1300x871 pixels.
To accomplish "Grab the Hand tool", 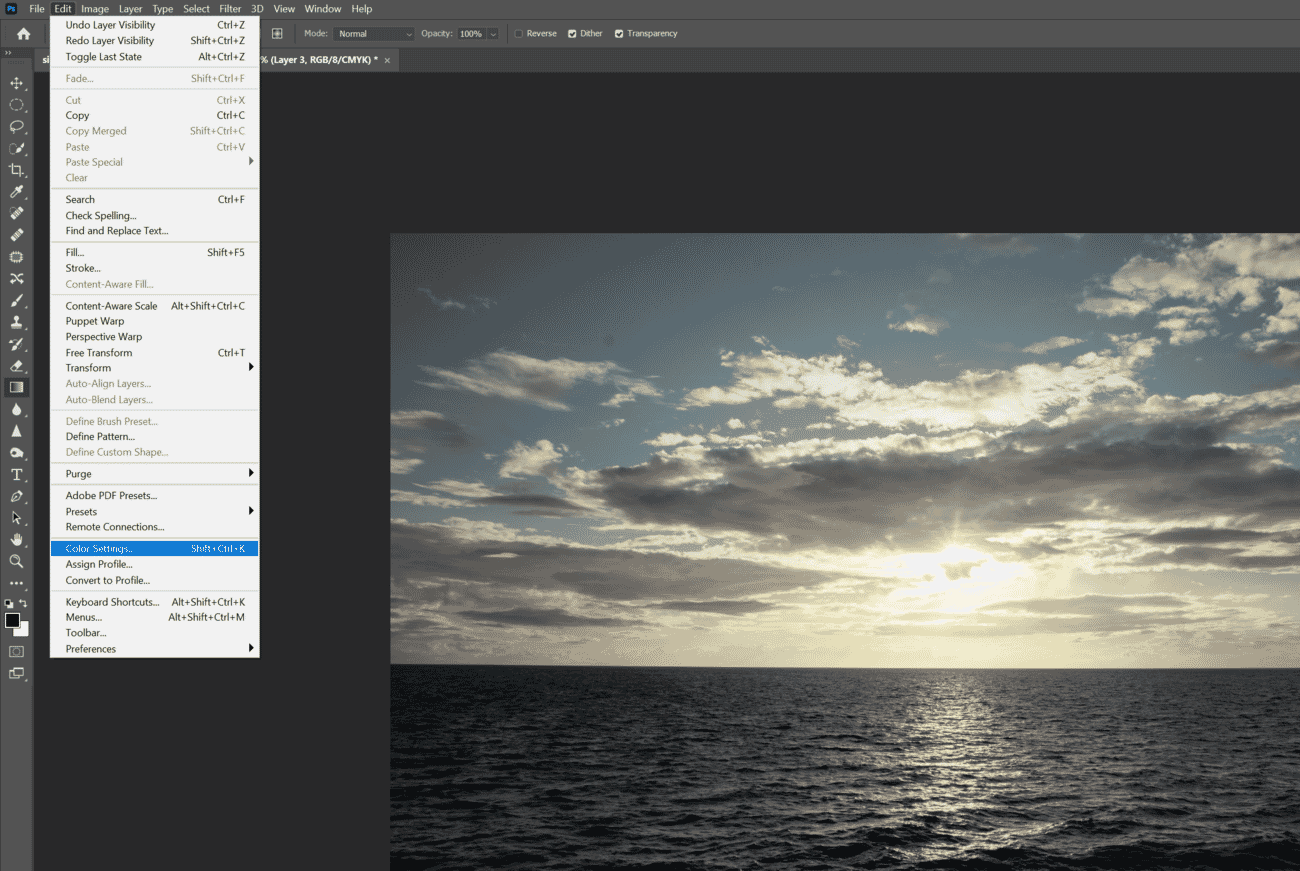I will [x=17, y=539].
